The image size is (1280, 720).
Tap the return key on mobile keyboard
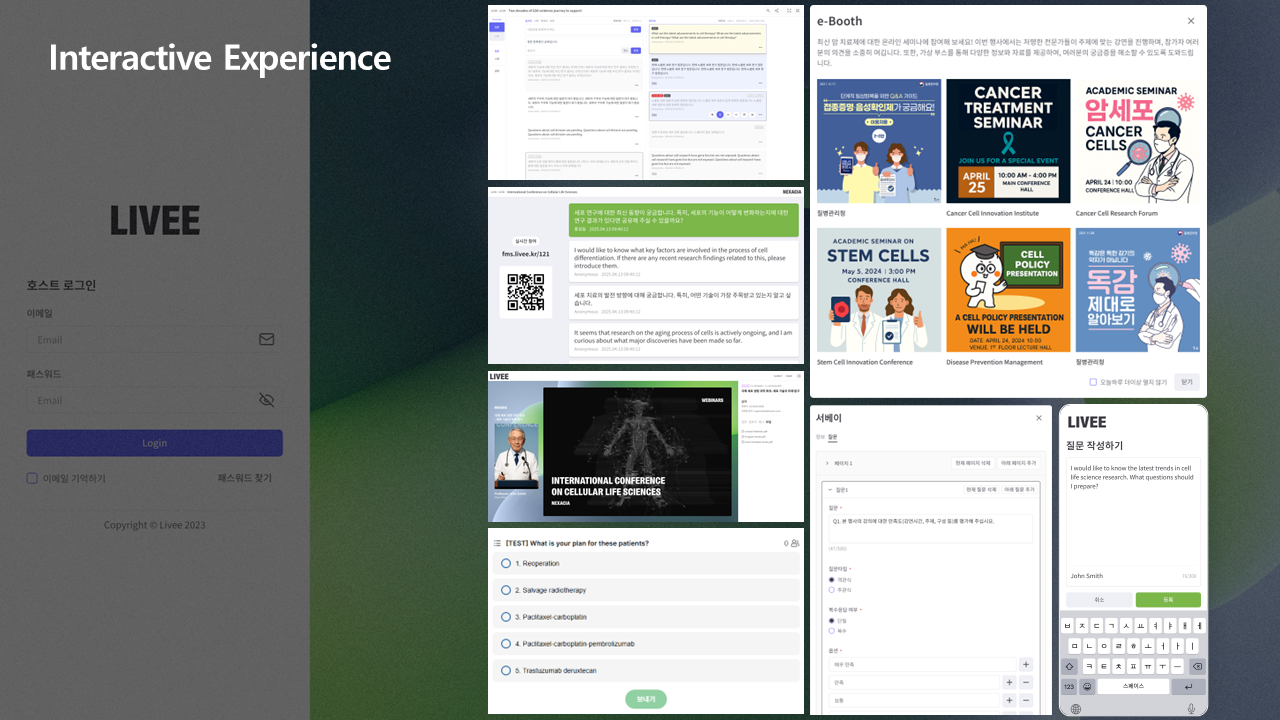(1189, 687)
